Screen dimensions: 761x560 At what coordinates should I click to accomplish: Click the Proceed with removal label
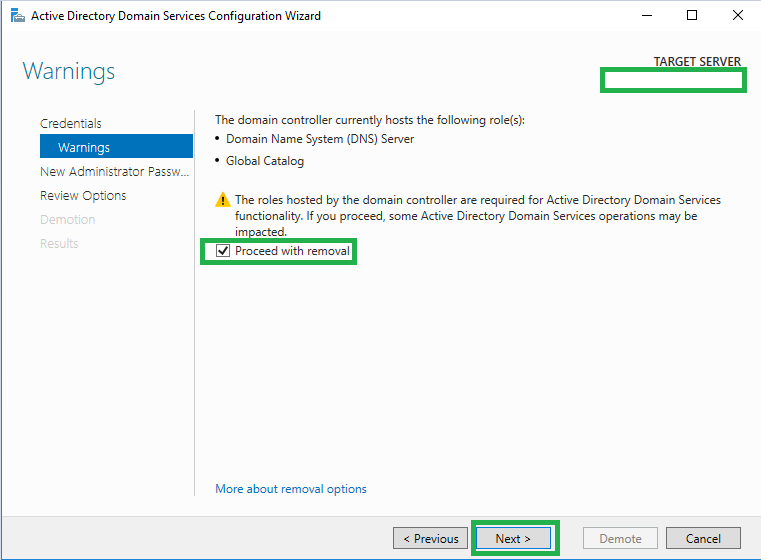point(292,251)
